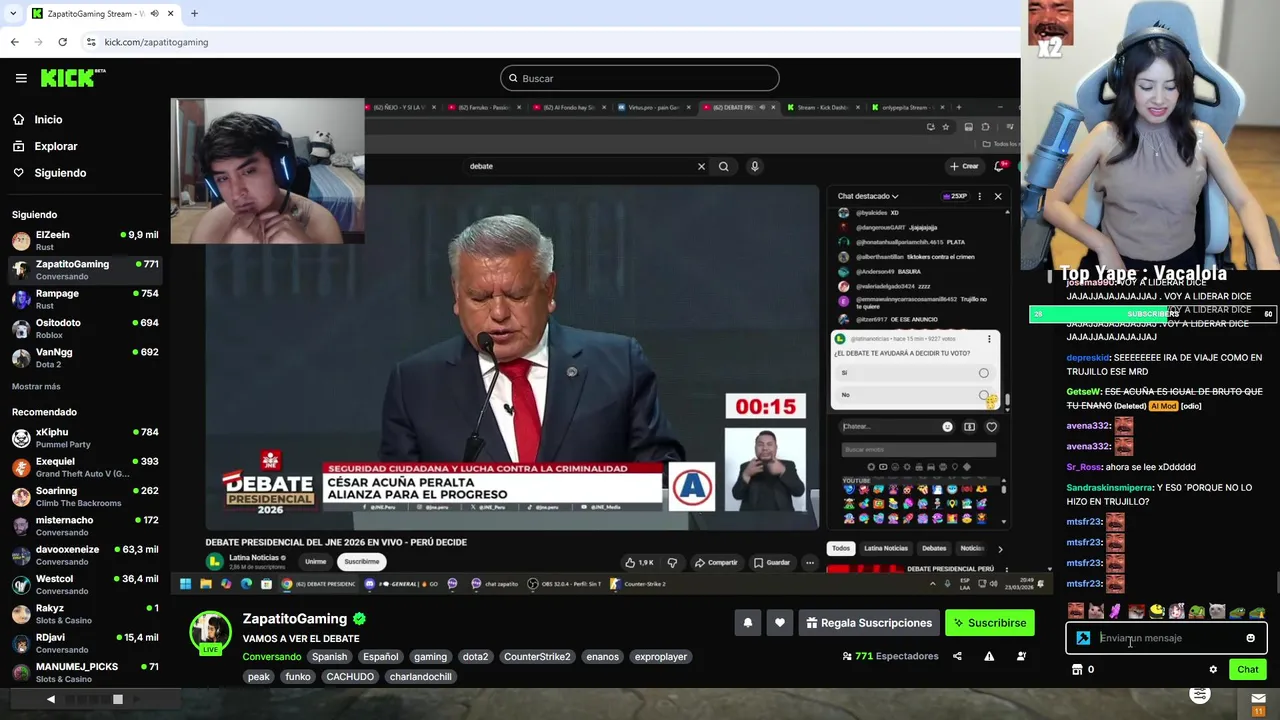Viewport: 1280px width, 720px height.
Task: Click YouTube voice search microphone icon
Action: coord(755,166)
